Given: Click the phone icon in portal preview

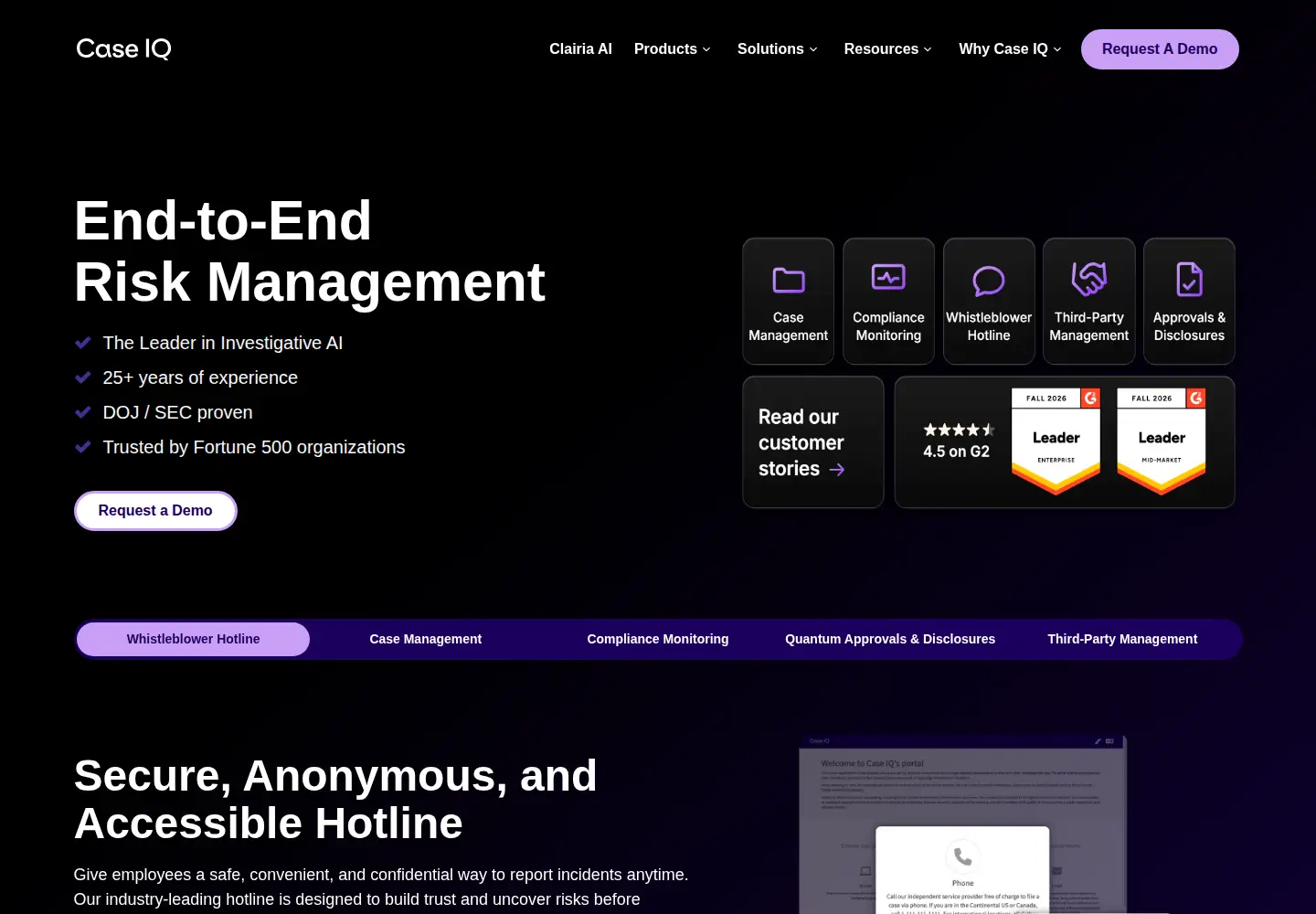Looking at the screenshot, I should pyautogui.click(x=962, y=856).
